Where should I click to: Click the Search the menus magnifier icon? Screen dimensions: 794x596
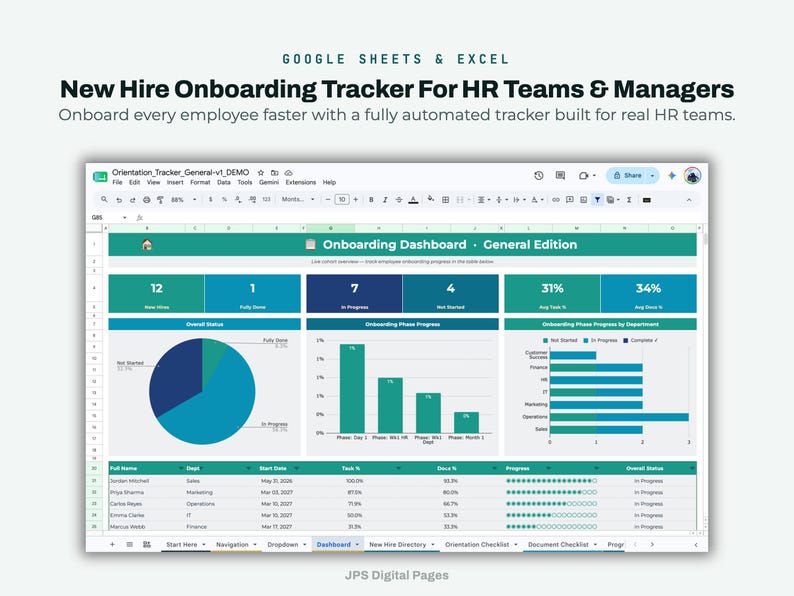coord(104,200)
